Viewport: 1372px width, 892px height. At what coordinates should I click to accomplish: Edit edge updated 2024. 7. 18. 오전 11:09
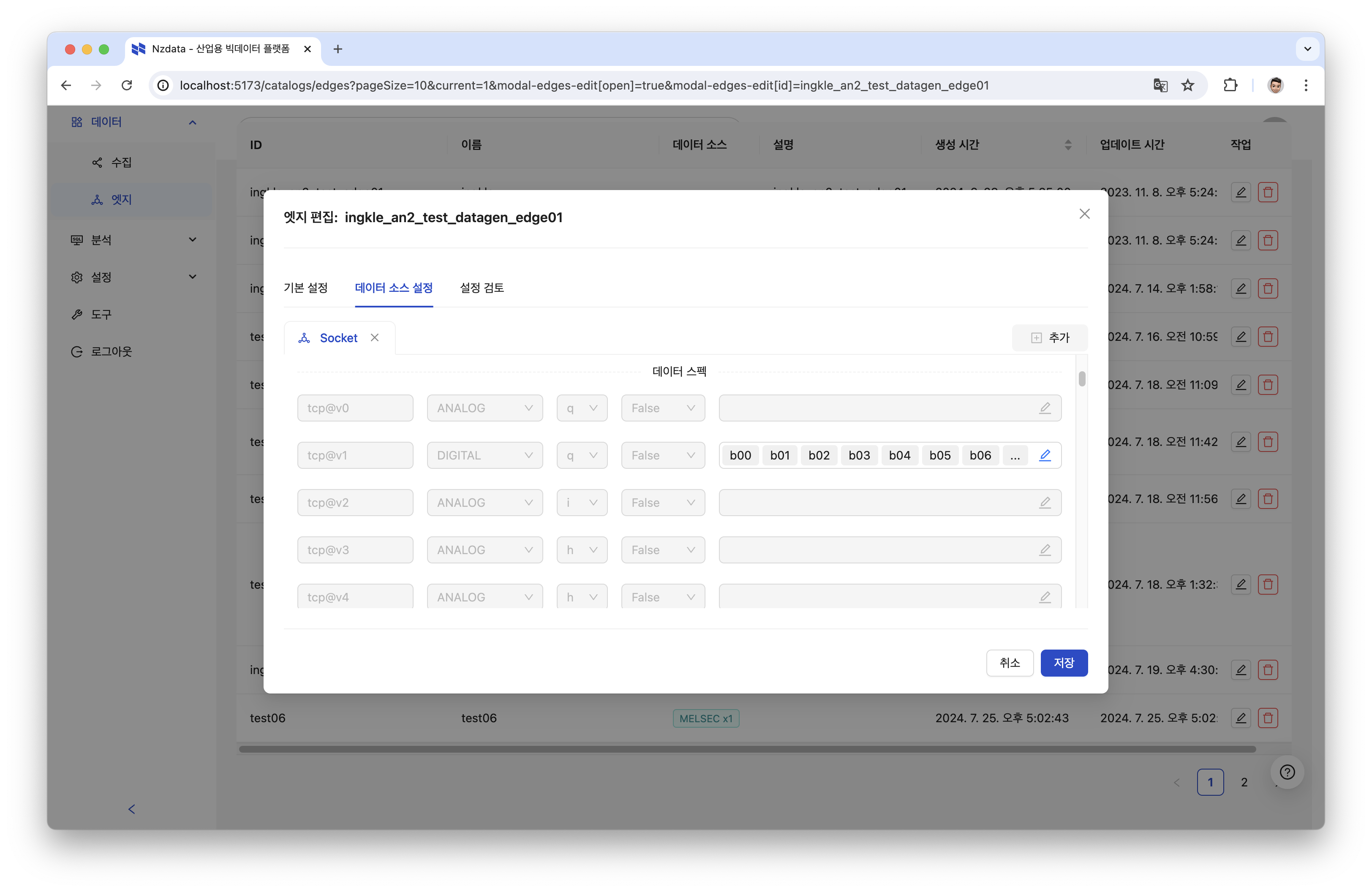point(1241,384)
